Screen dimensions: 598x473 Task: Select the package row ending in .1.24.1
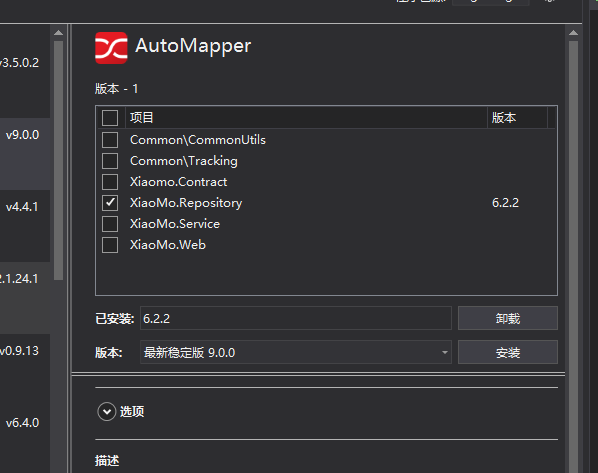coord(25,298)
